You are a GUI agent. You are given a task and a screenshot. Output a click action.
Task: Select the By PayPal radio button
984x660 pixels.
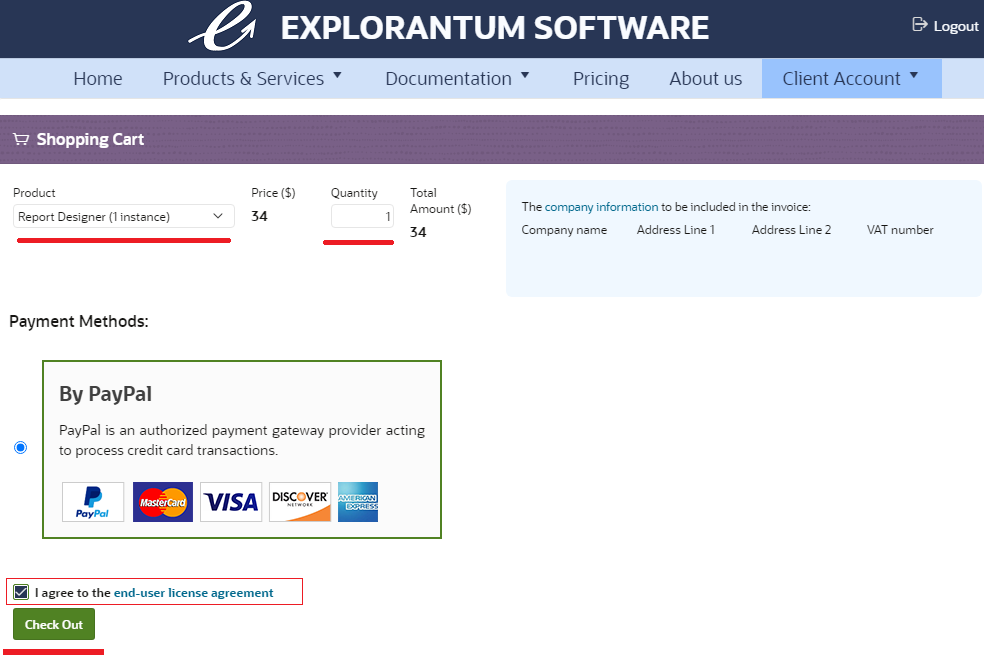click(21, 447)
